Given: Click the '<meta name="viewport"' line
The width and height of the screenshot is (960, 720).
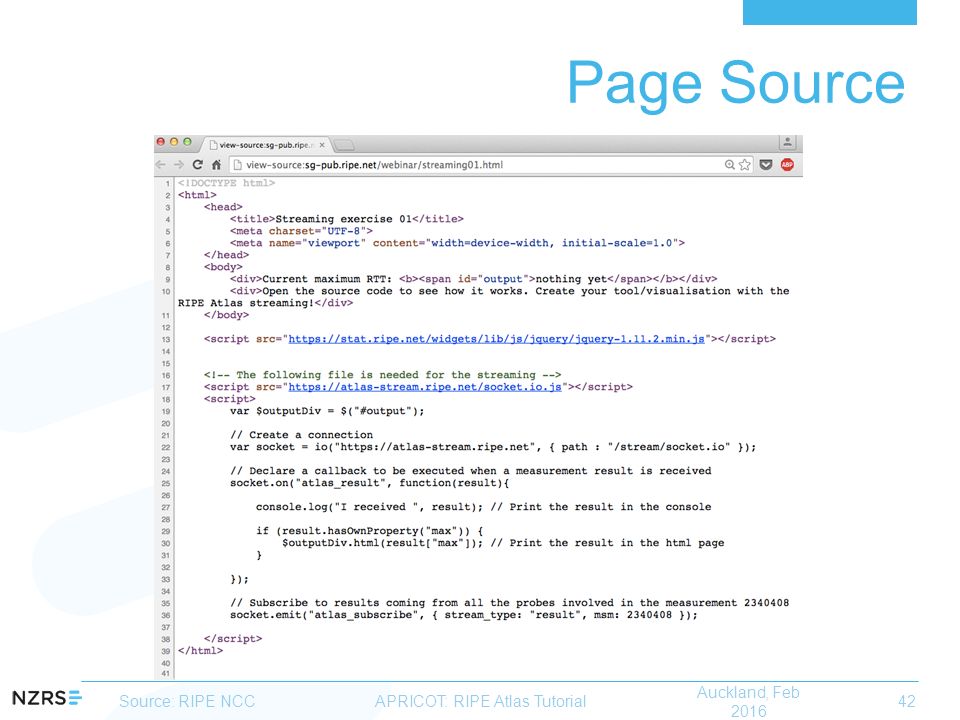Looking at the screenshot, I should 457,243.
